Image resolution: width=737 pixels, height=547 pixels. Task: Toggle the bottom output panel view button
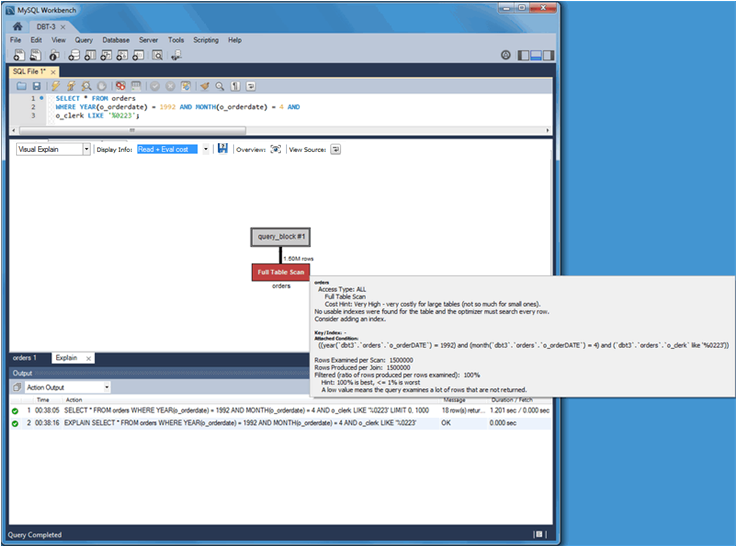pyautogui.click(x=535, y=54)
